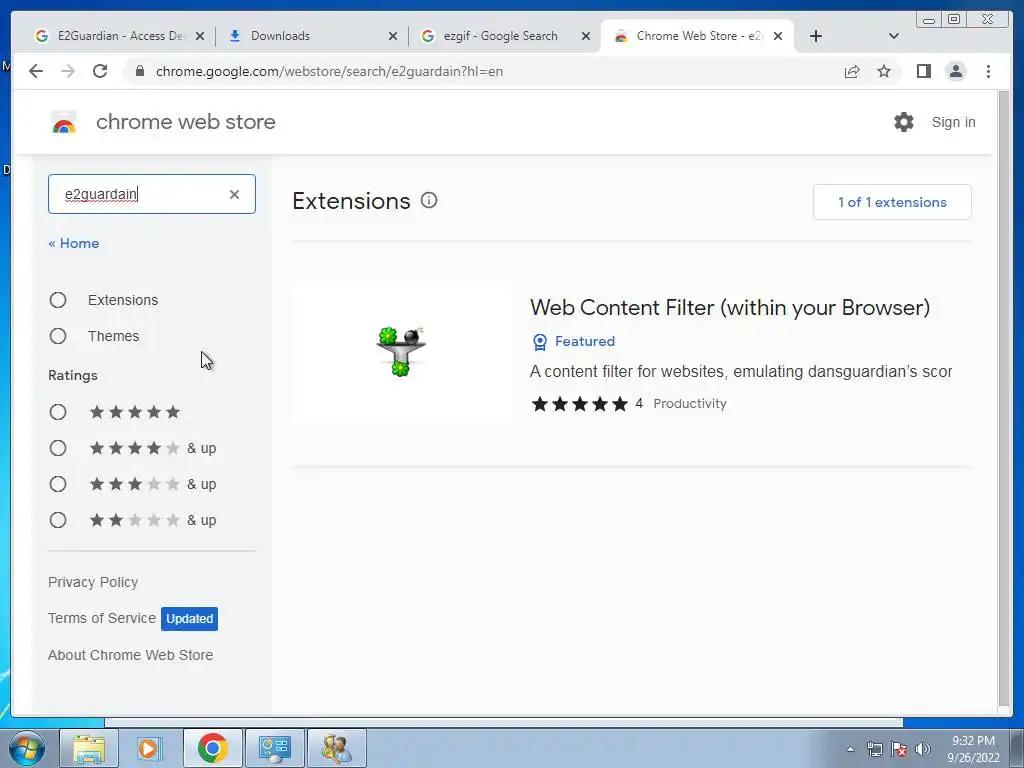The height and width of the screenshot is (768, 1024).
Task: Click the extension's five-star rating
Action: pyautogui.click(x=580, y=404)
